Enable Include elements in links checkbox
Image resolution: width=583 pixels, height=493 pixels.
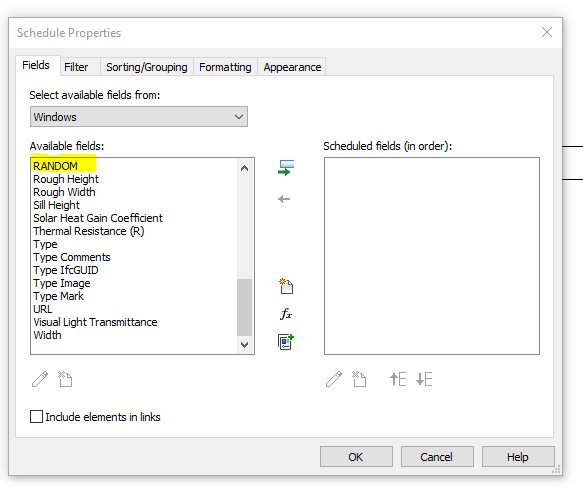36,416
